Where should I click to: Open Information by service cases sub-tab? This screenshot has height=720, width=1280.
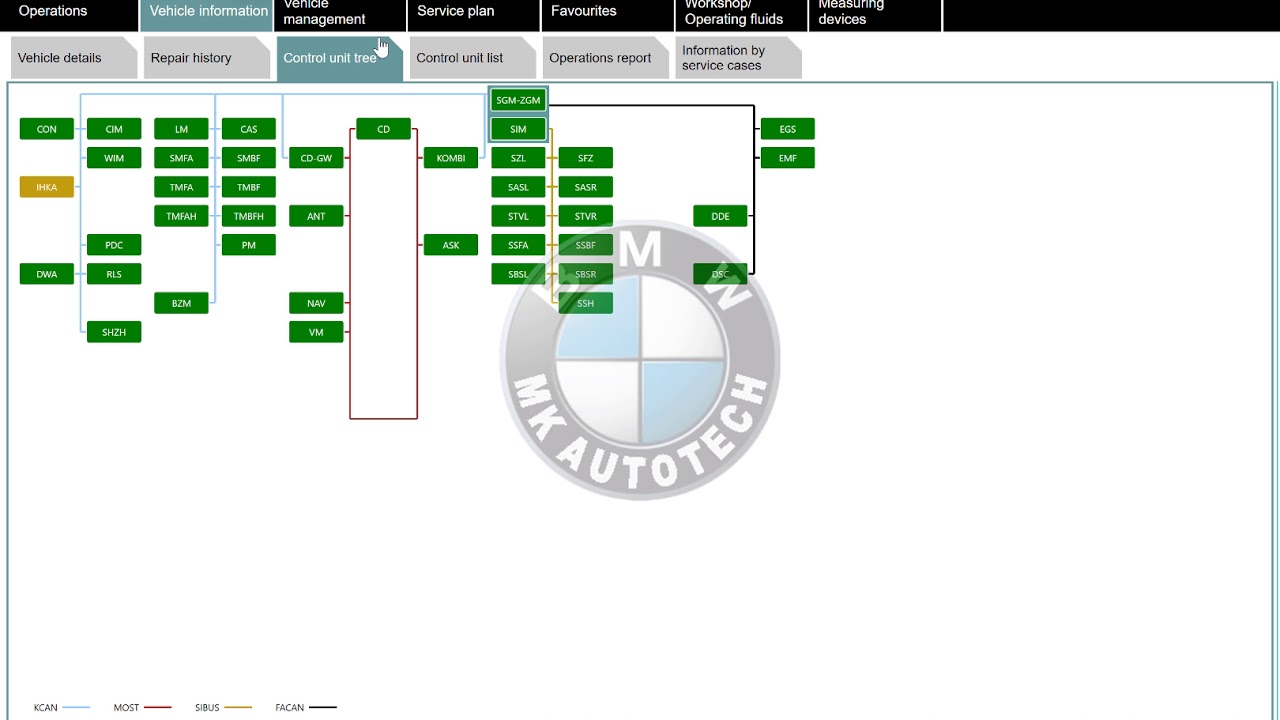pyautogui.click(x=739, y=58)
